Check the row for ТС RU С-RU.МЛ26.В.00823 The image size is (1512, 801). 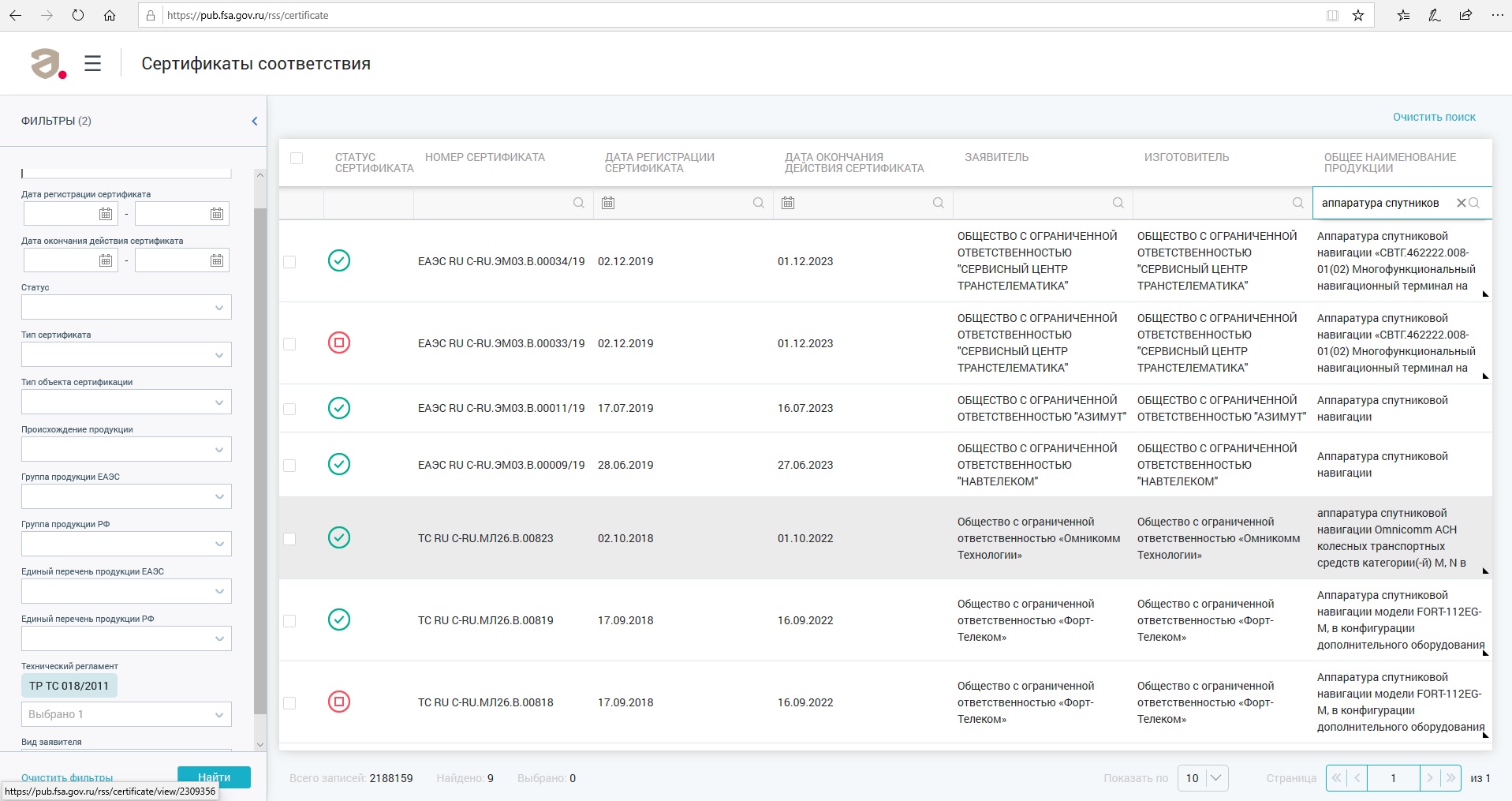[289, 538]
